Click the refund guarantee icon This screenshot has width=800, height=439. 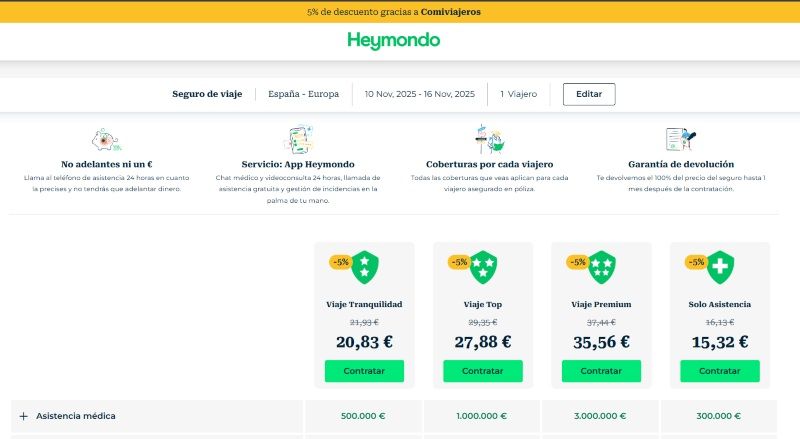pos(680,140)
